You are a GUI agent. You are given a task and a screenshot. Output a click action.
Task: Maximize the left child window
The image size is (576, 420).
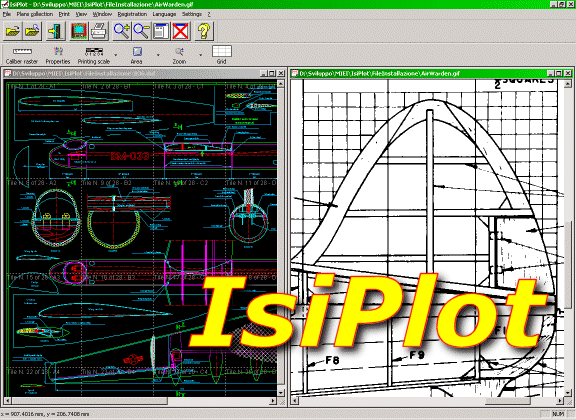[272, 73]
